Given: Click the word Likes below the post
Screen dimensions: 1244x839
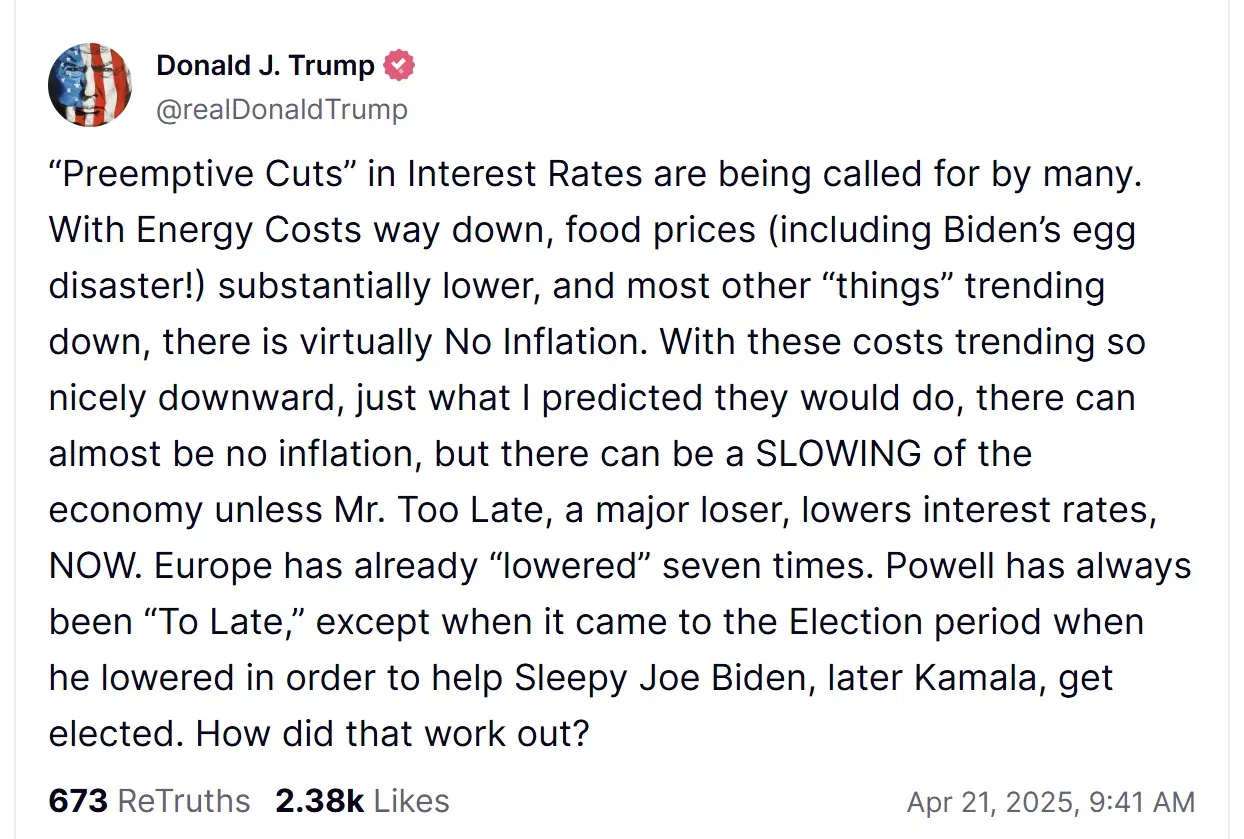Looking at the screenshot, I should pos(411,801).
